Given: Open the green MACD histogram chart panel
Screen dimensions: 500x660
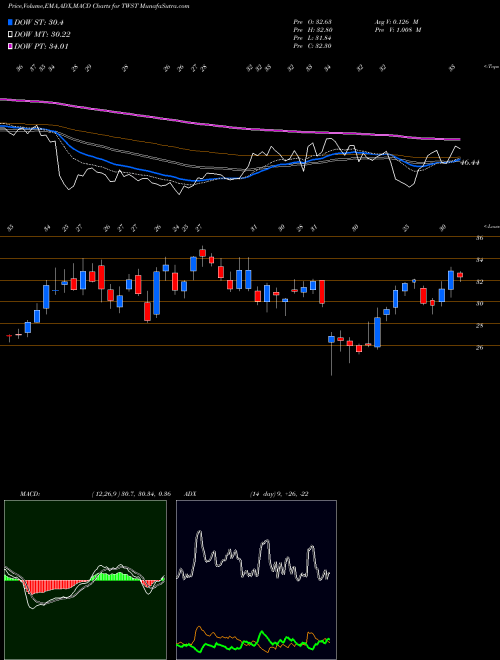Looking at the screenshot, I should pos(85,580).
